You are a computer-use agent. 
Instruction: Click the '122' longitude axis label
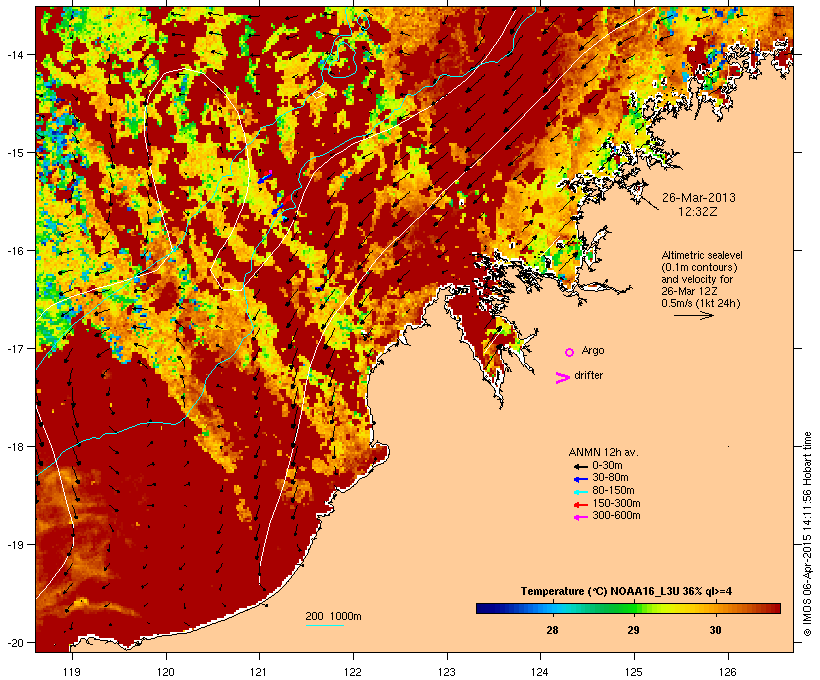pos(353,672)
